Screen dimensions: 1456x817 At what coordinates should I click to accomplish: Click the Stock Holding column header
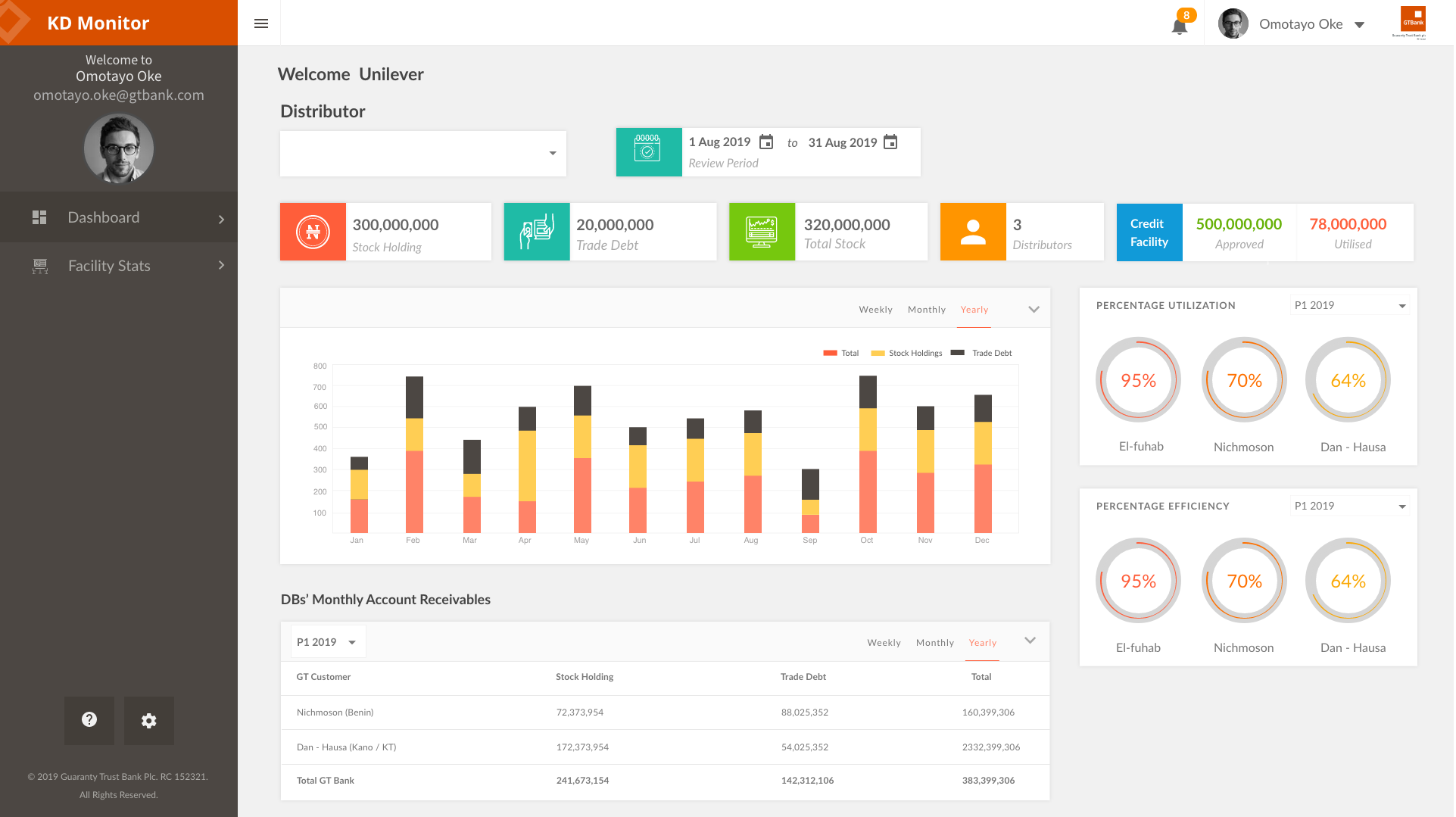(x=585, y=677)
